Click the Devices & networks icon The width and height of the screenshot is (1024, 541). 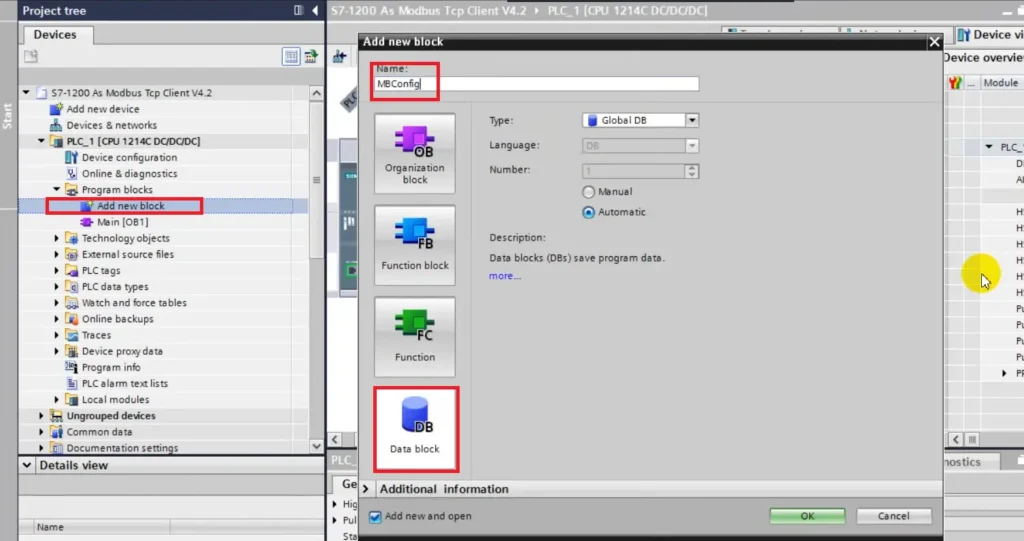(x=57, y=125)
